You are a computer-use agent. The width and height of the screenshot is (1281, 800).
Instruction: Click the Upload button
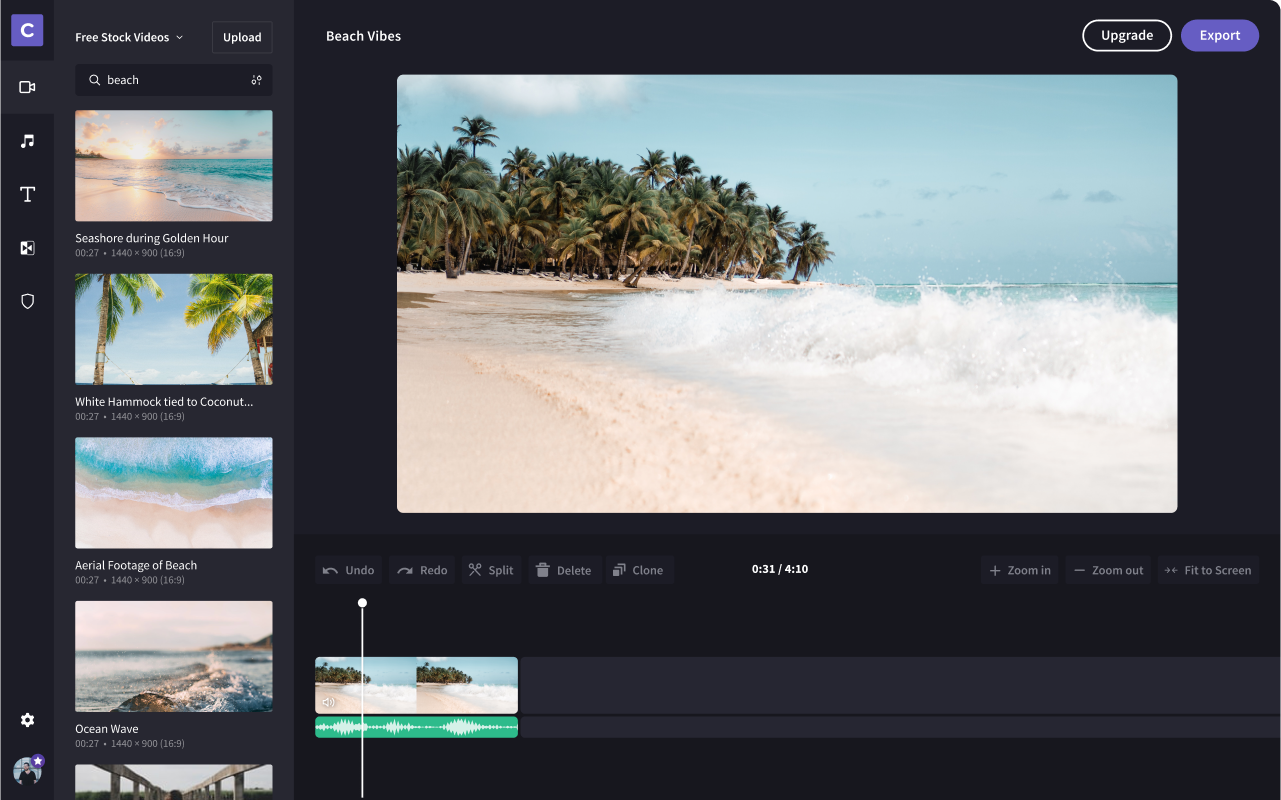[242, 37]
